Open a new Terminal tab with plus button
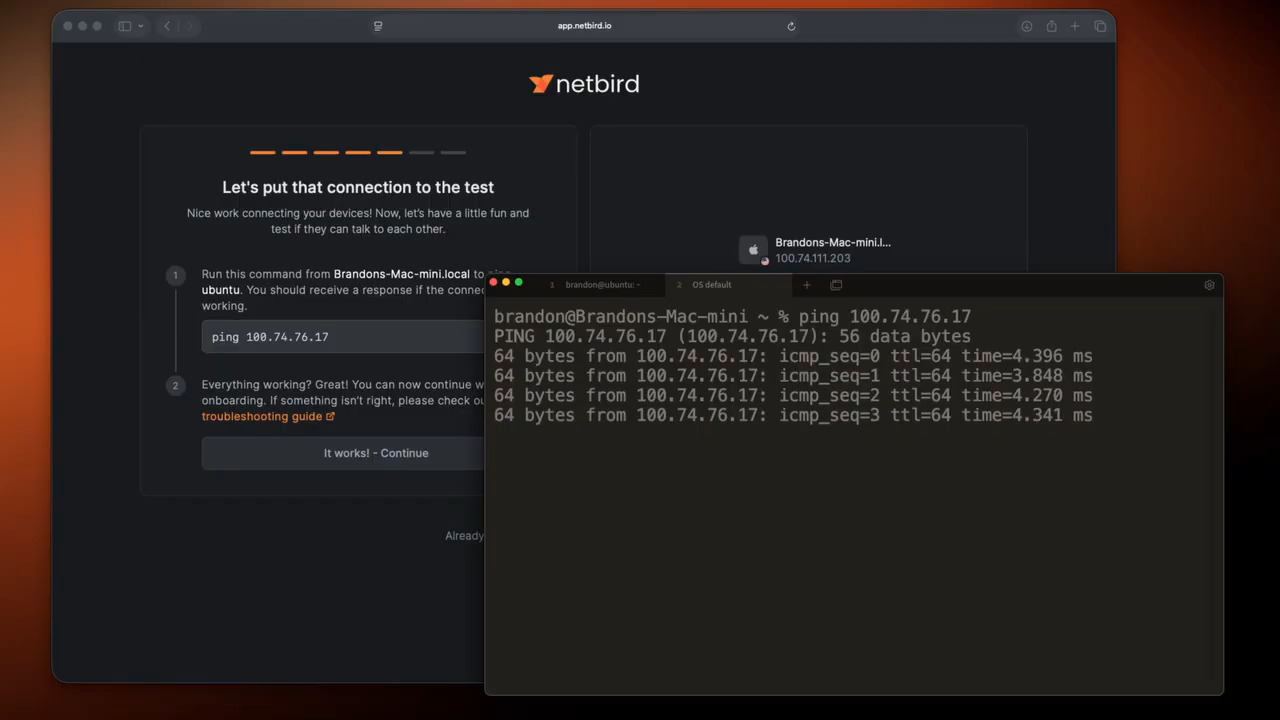This screenshot has width=1280, height=720. coord(806,285)
